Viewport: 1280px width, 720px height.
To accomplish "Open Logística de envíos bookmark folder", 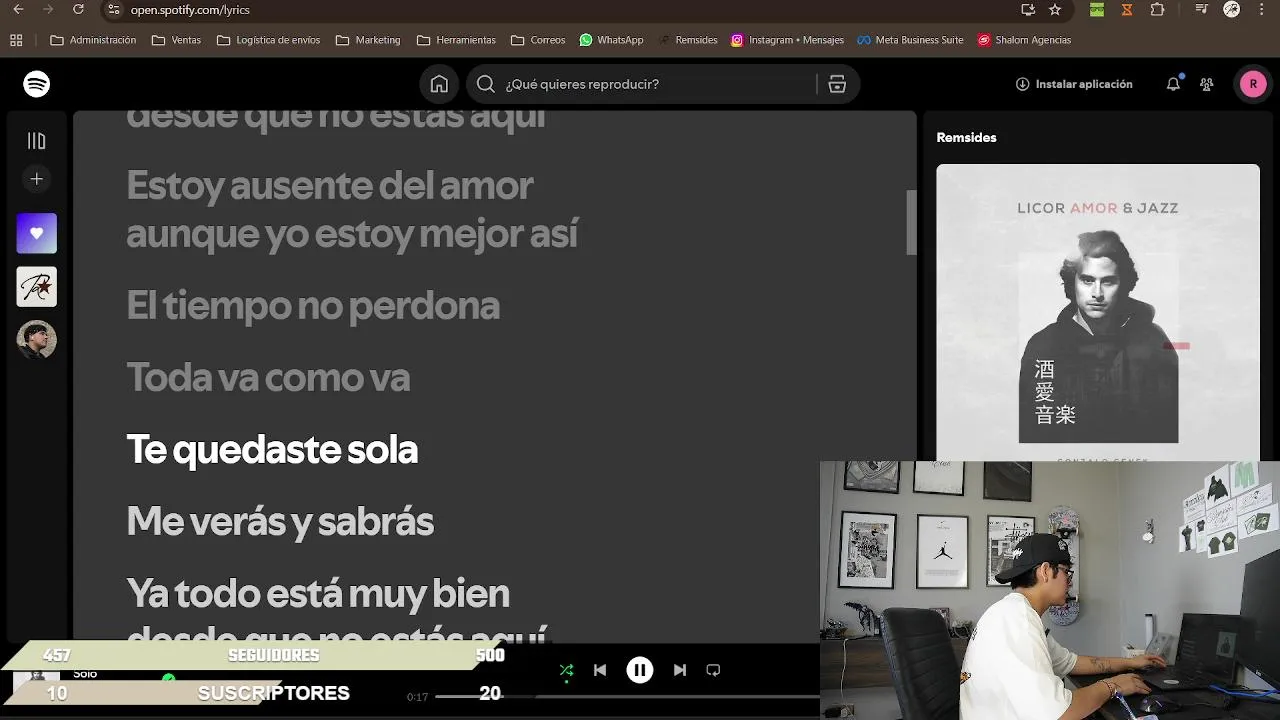I will click(268, 41).
